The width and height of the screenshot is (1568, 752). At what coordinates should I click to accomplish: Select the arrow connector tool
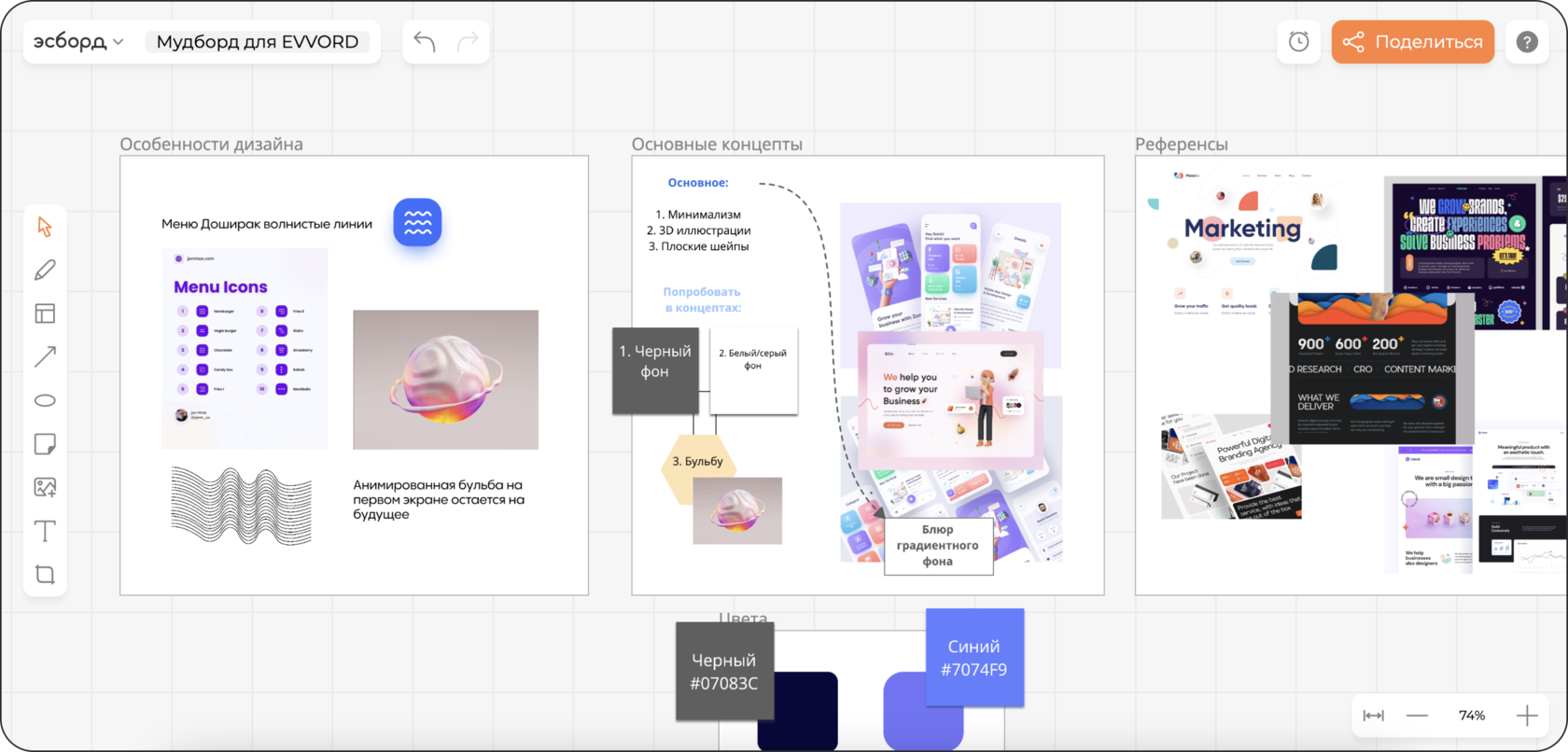[45, 356]
